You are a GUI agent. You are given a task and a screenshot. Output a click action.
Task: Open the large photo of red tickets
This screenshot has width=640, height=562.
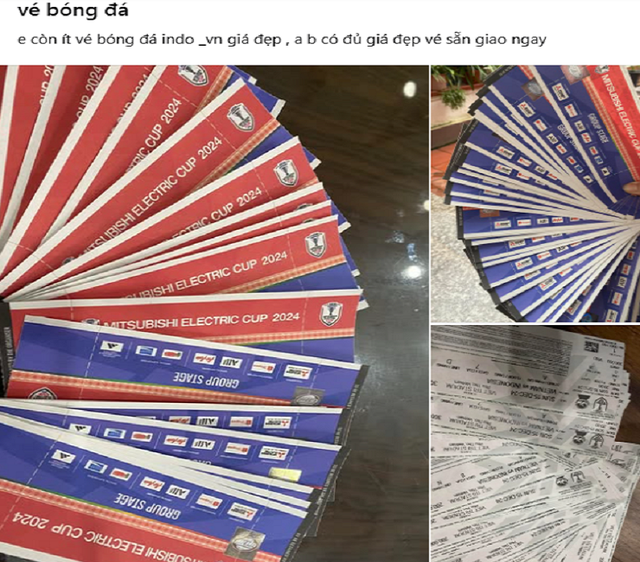[x=214, y=313]
